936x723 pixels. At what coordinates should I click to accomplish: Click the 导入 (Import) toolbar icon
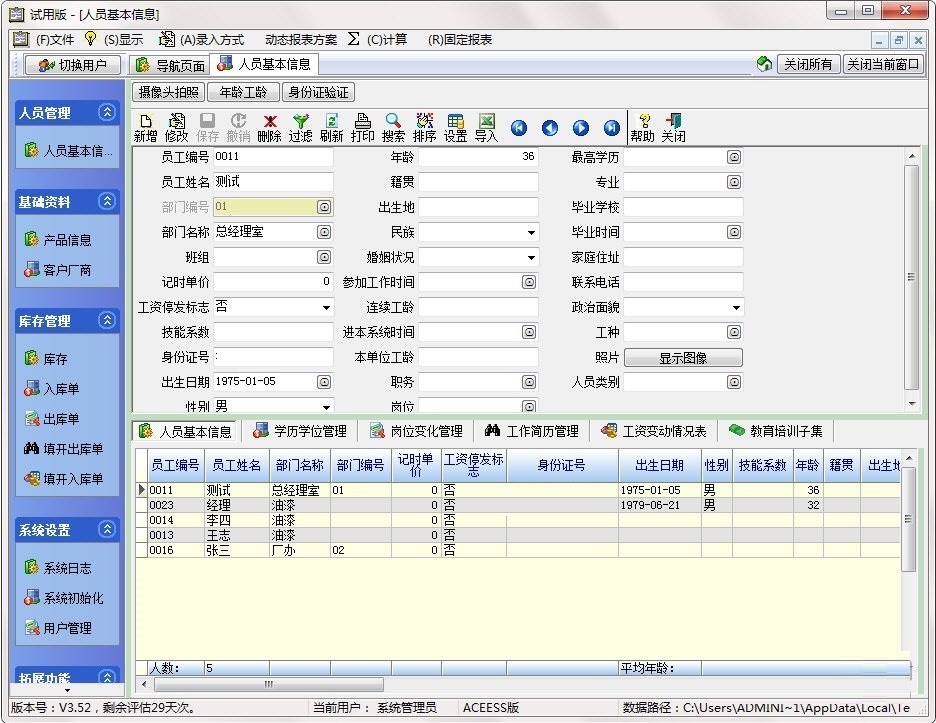click(x=486, y=127)
